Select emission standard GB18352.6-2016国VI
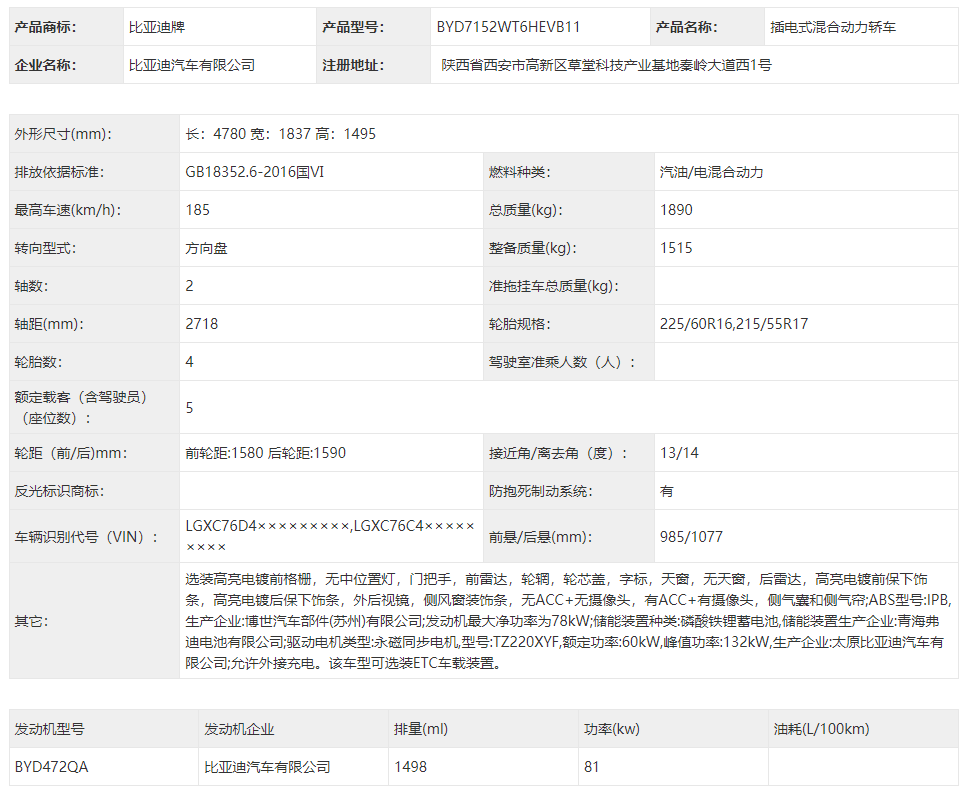This screenshot has width=963, height=792. click(x=254, y=172)
